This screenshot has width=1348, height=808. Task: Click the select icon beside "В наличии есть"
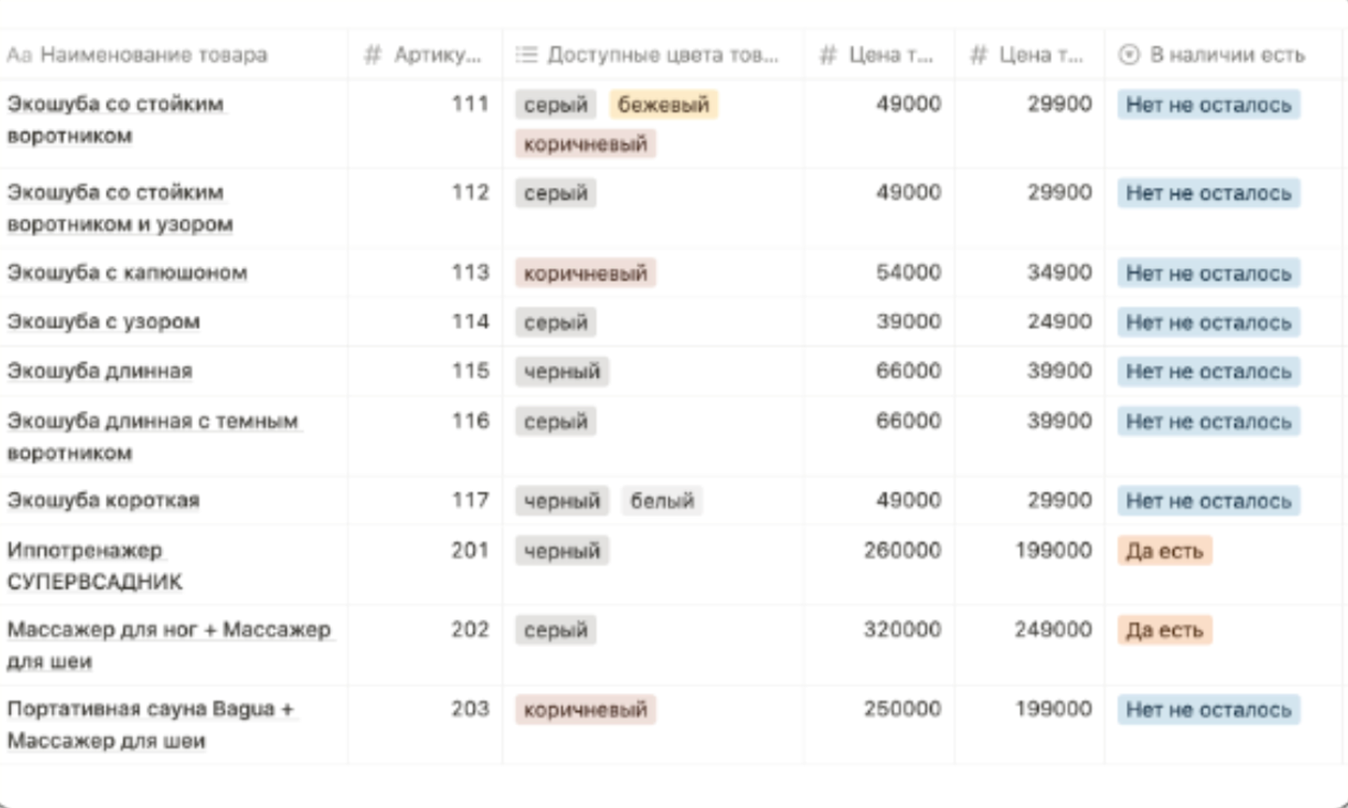[x=1129, y=55]
